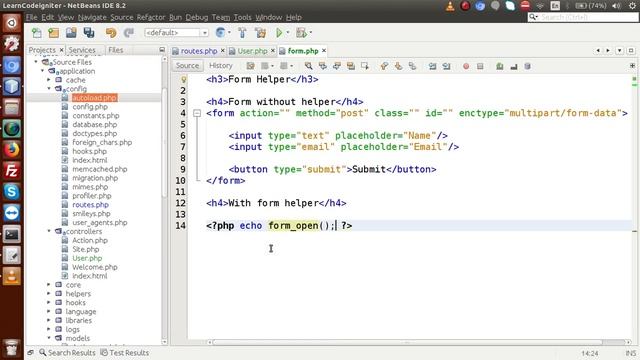Viewport: 640px width, 360px height.
Task: Open the Debug Project dropdown arrow
Action: tap(311, 33)
